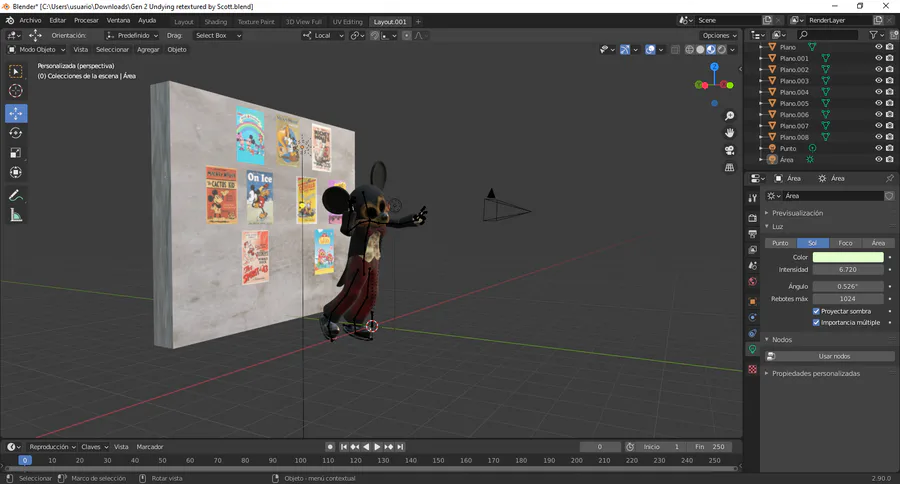
Task: Open the Output properties tab
Action: [x=752, y=234]
